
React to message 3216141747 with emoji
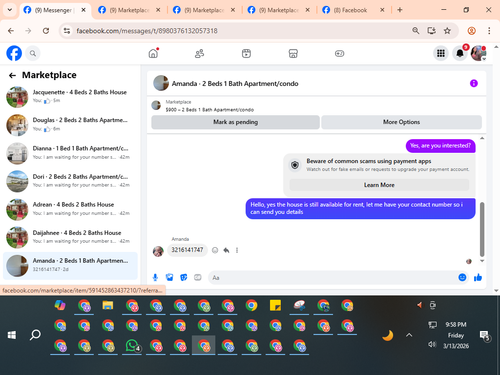click(215, 250)
